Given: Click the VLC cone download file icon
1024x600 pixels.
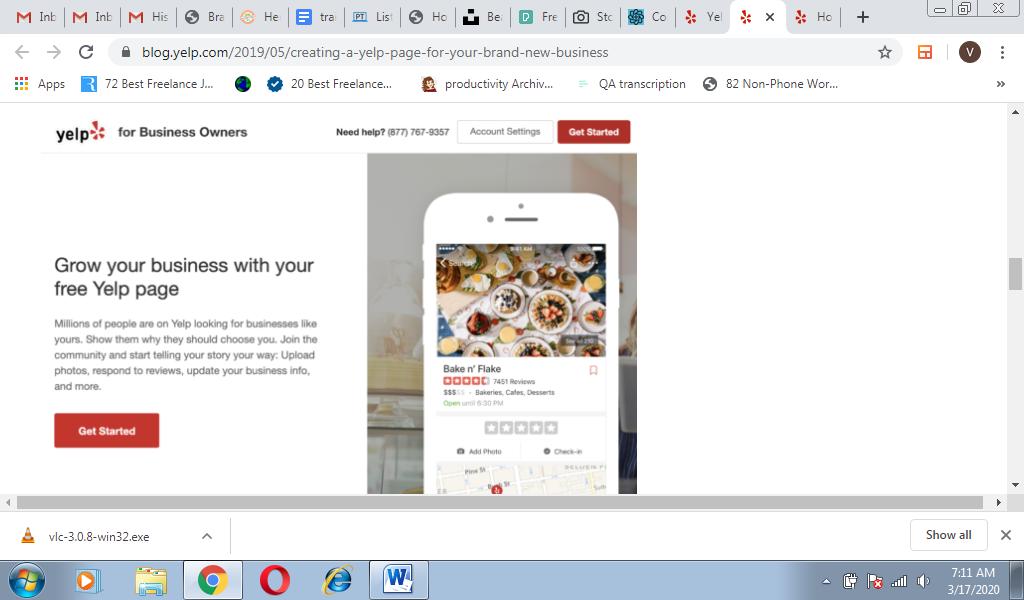Looking at the screenshot, I should (28, 536).
